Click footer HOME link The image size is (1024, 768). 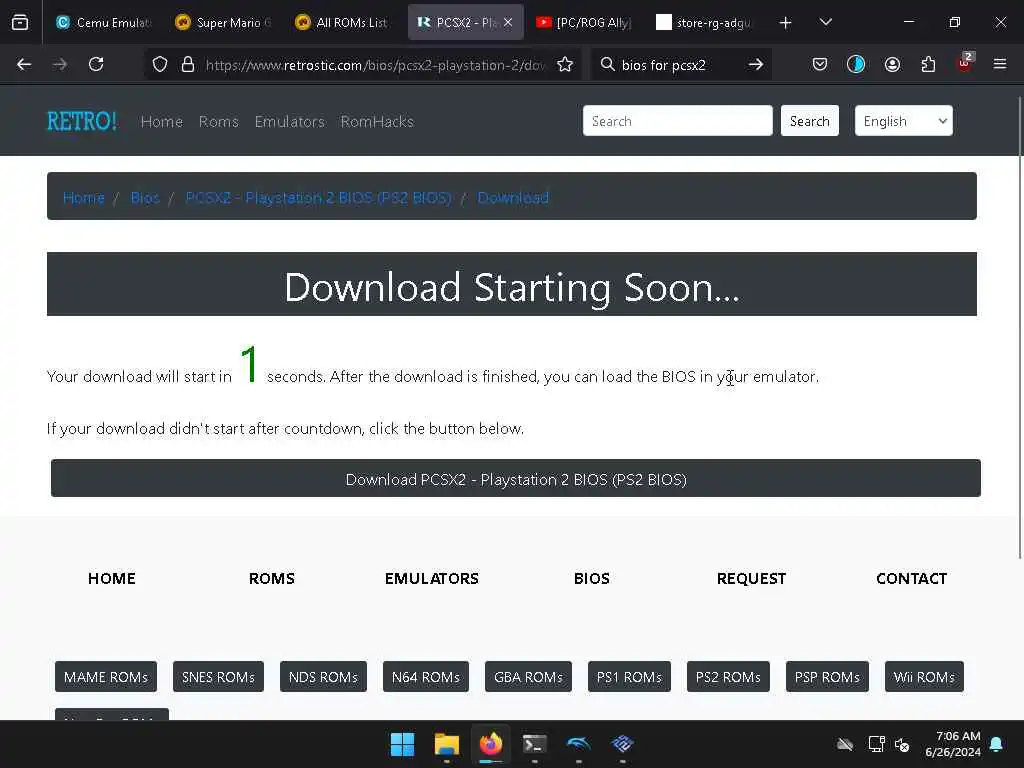pyautogui.click(x=112, y=579)
